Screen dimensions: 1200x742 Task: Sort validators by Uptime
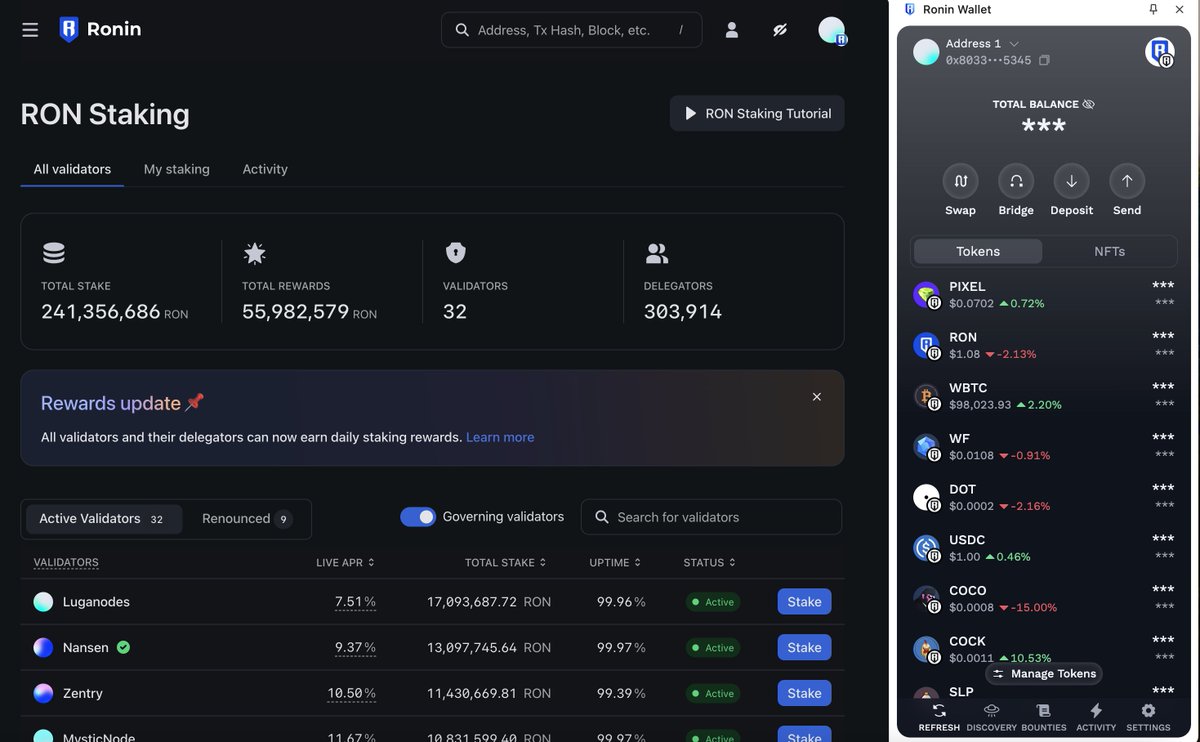[x=615, y=563]
